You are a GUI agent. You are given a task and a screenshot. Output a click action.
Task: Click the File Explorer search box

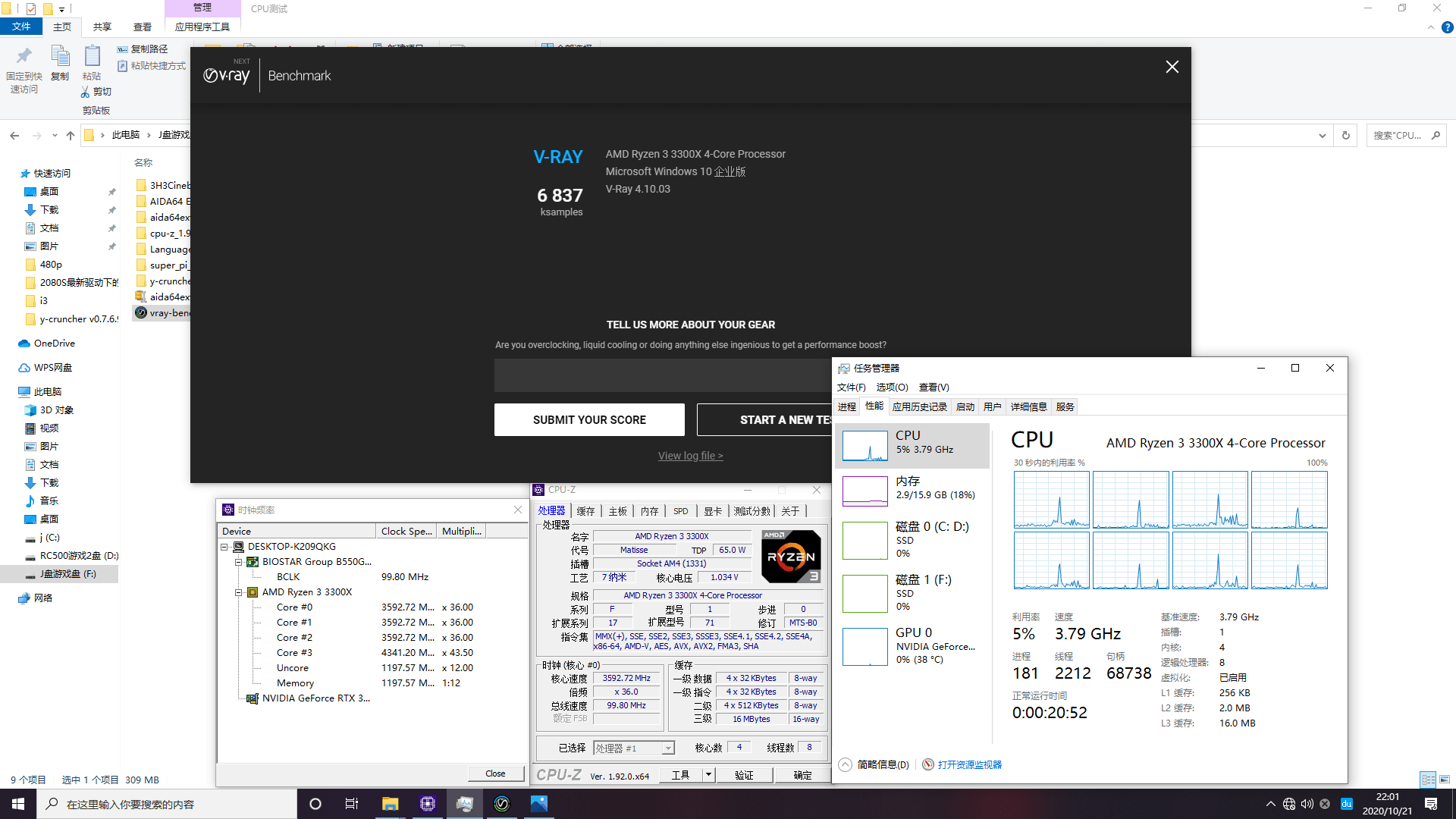1407,136
